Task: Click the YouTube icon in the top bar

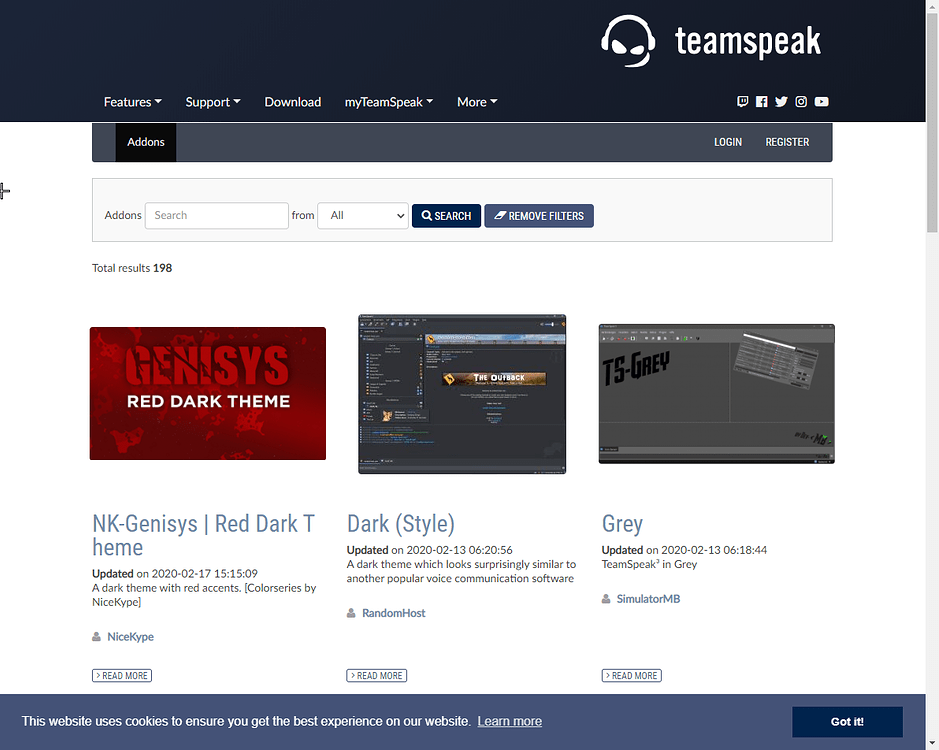Action: 821,101
